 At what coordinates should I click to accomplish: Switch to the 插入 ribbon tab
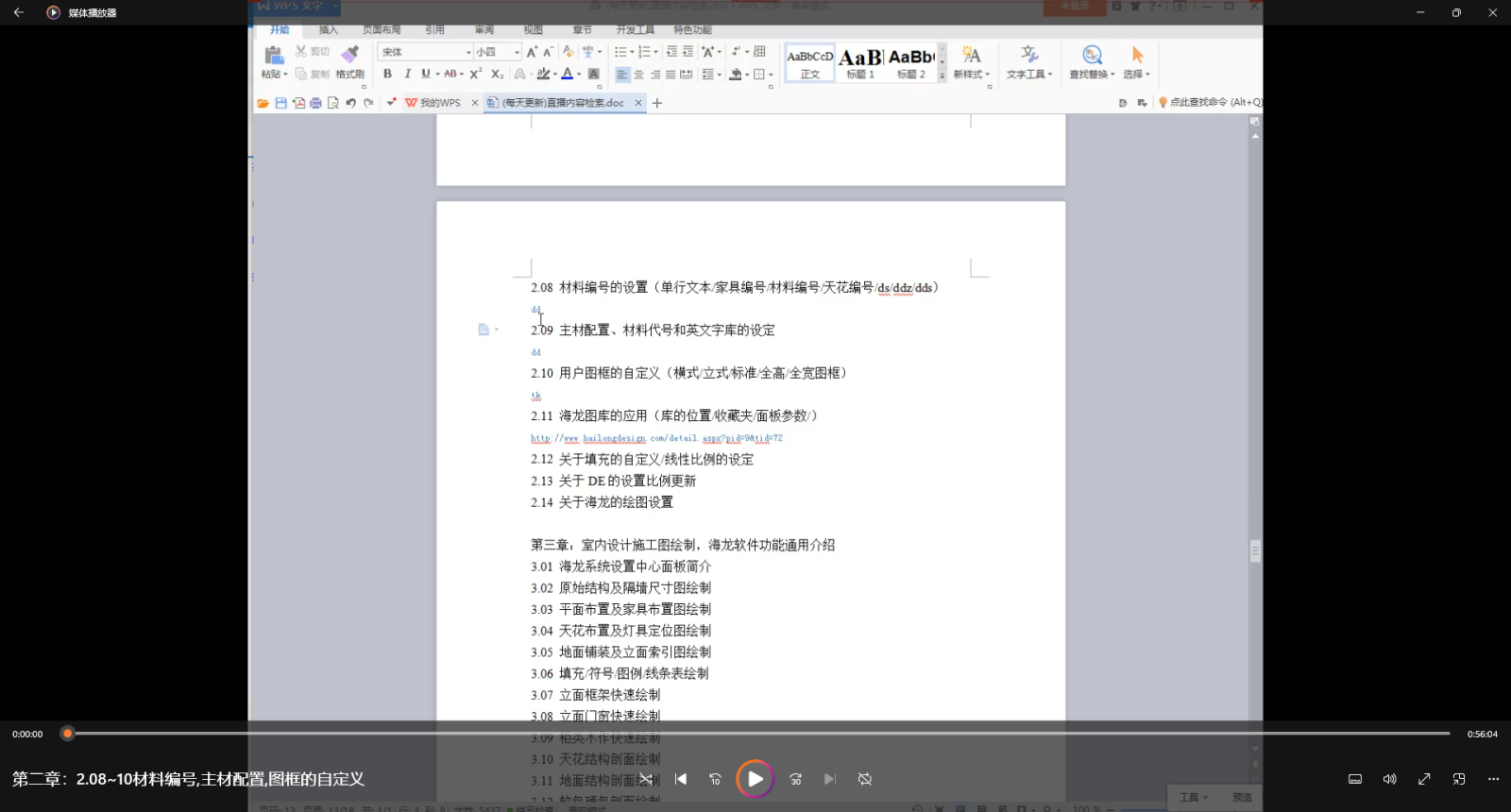(x=328, y=30)
